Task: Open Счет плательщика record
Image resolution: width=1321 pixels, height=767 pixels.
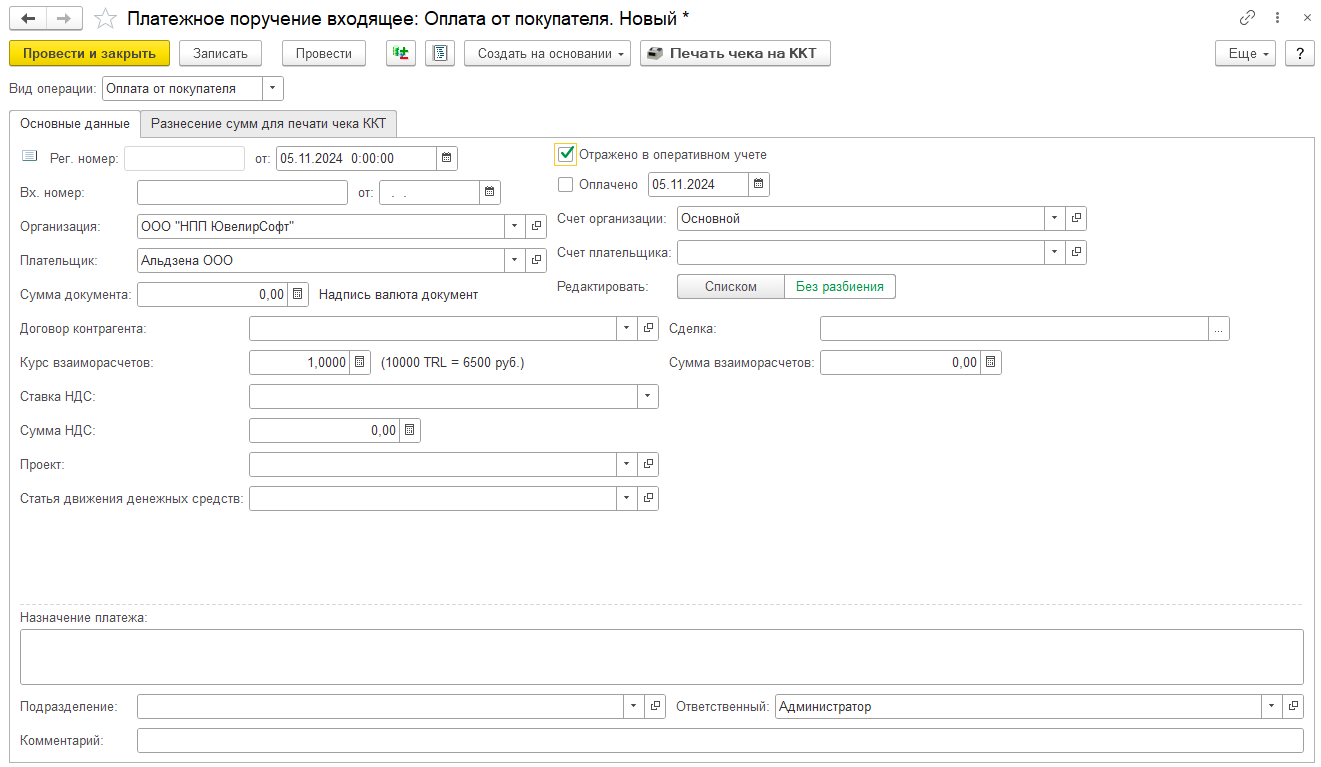Action: (1076, 252)
